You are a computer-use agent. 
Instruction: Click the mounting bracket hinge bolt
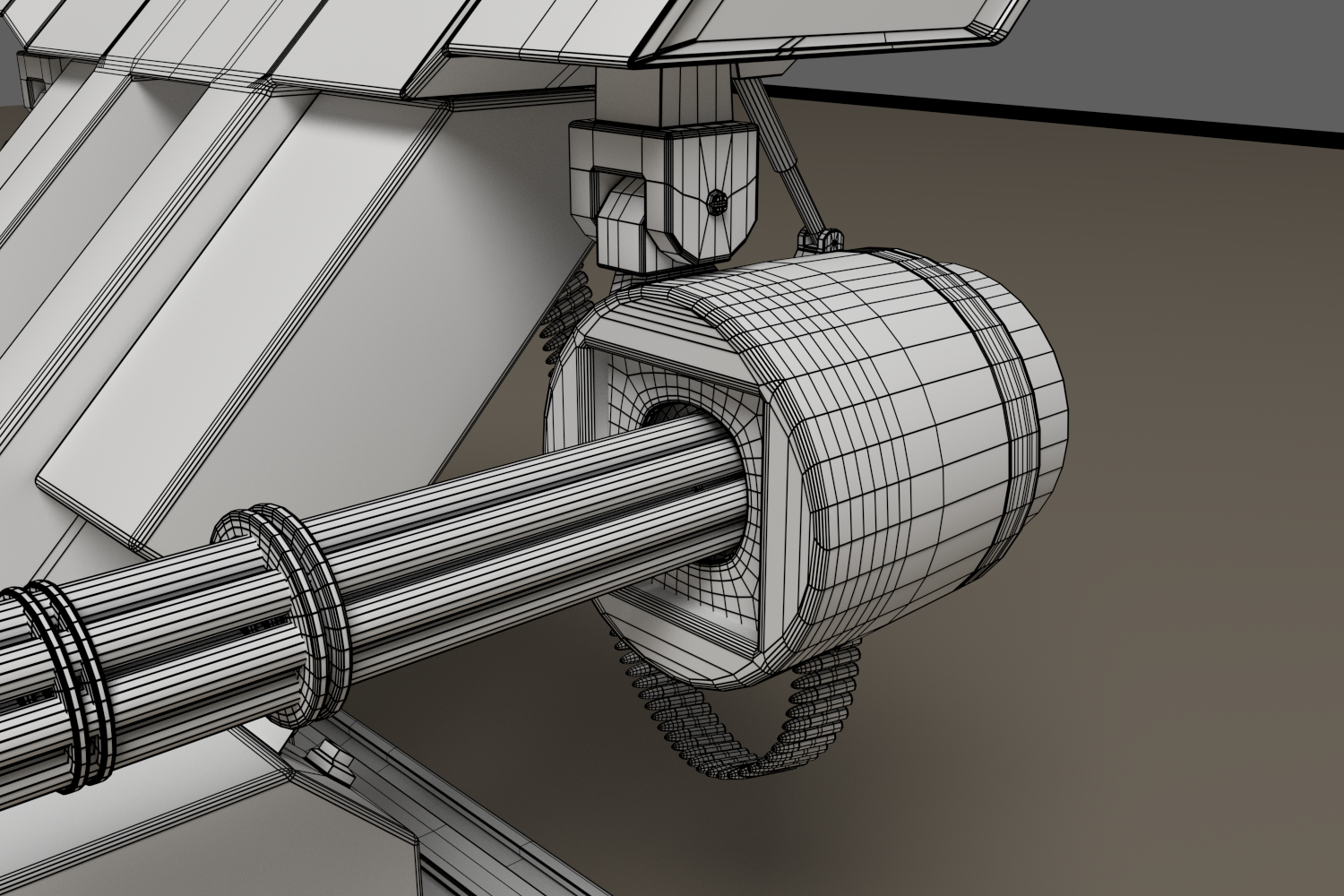click(x=716, y=201)
